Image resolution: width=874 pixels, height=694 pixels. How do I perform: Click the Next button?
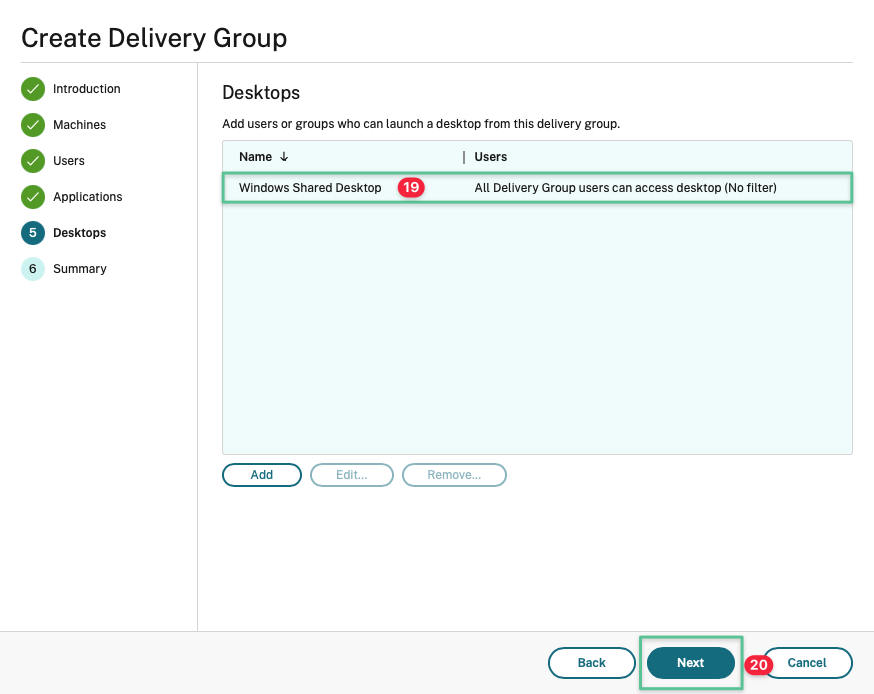[x=691, y=663]
